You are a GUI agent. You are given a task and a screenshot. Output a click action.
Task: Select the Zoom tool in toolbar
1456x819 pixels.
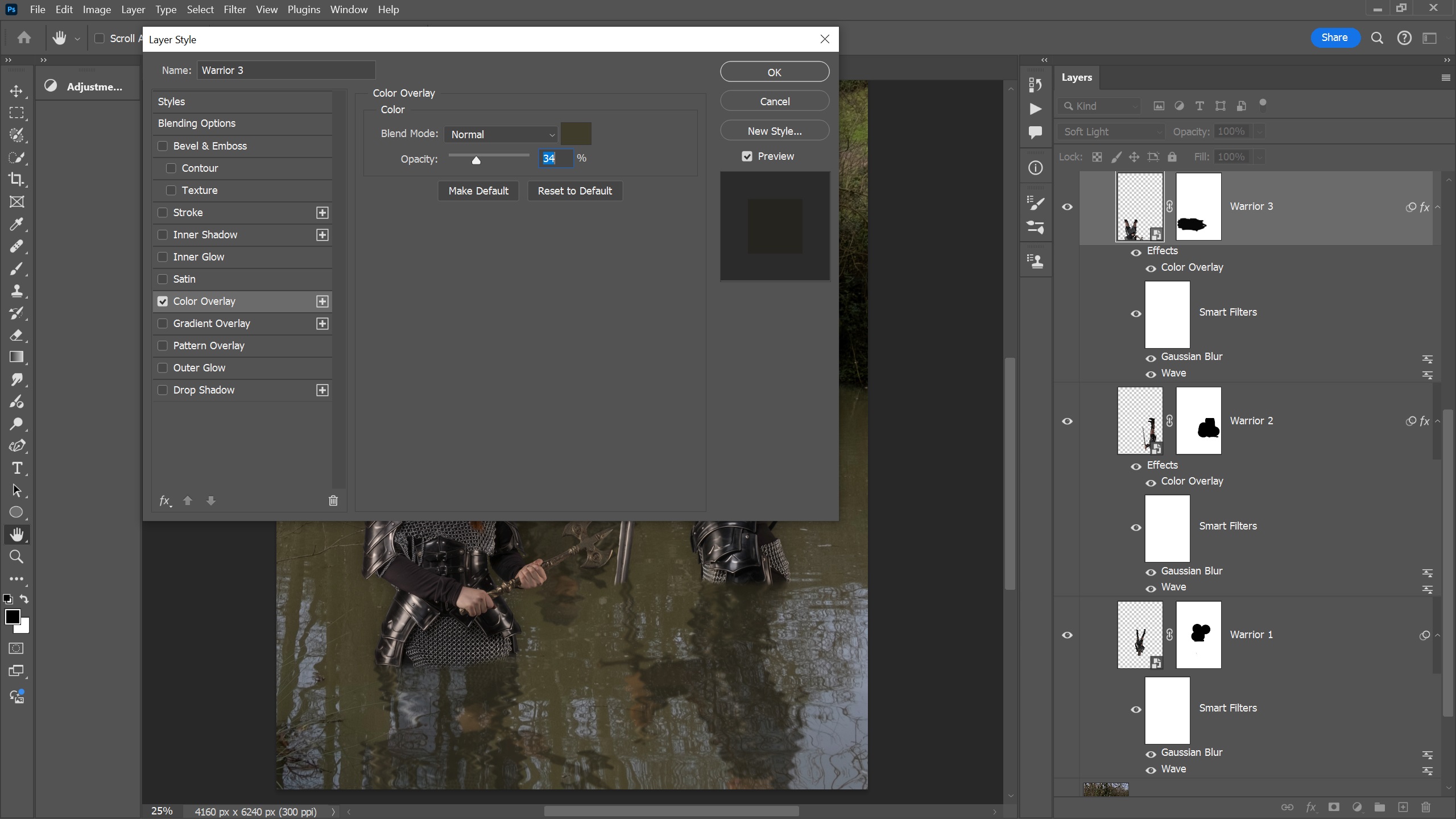[16, 557]
